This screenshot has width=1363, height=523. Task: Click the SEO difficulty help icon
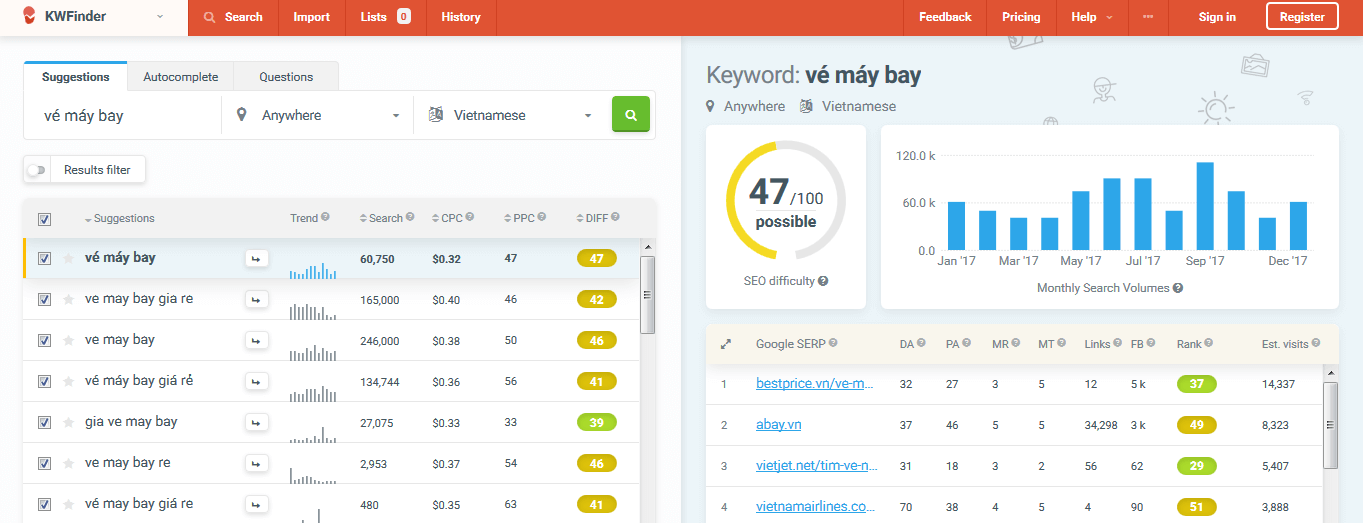pos(823,281)
